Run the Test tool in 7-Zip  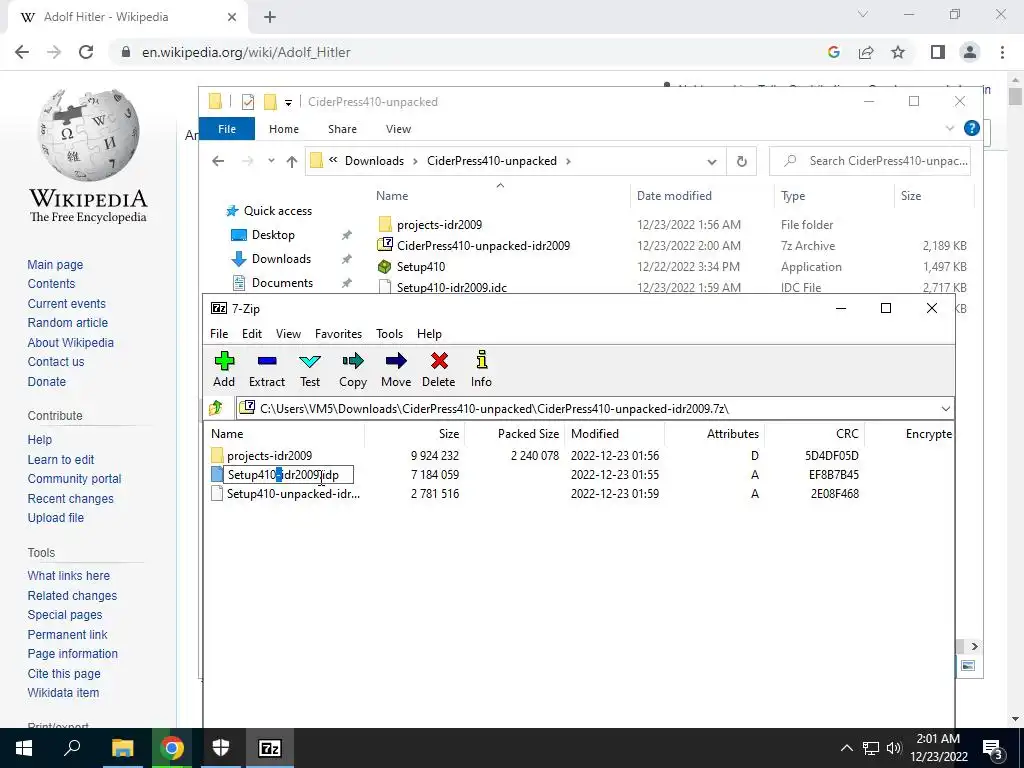[x=310, y=369]
